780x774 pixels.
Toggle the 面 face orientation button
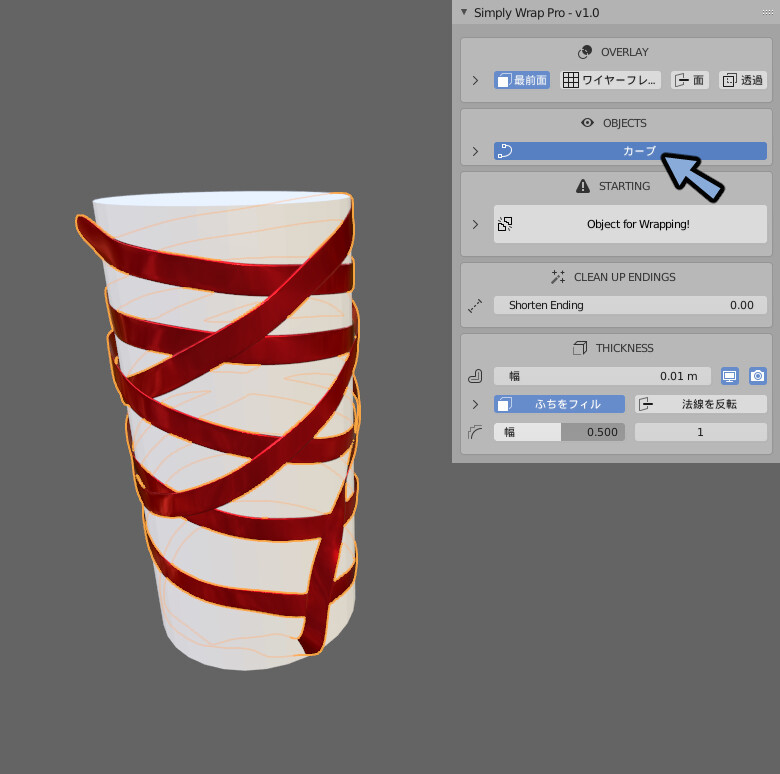tap(689, 80)
